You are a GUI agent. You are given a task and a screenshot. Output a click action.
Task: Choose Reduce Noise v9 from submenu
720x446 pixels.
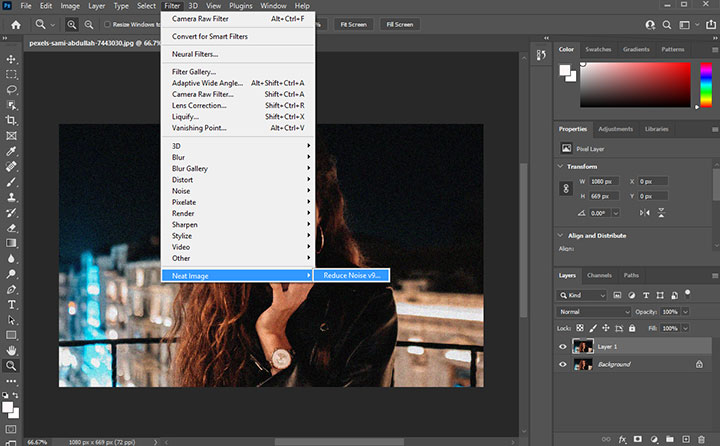(349, 275)
